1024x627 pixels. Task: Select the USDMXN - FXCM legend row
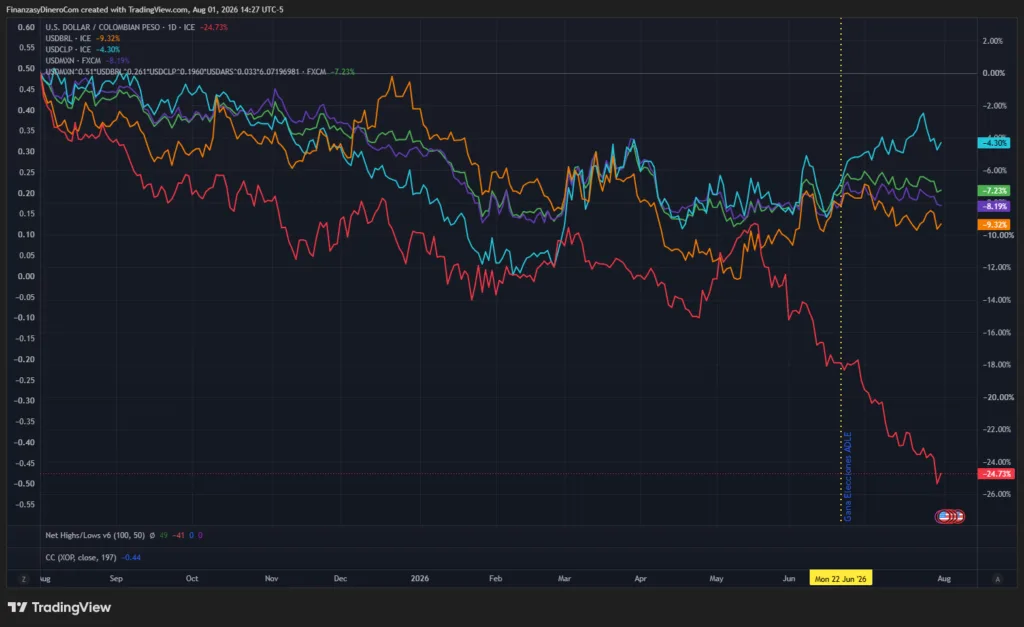87,61
